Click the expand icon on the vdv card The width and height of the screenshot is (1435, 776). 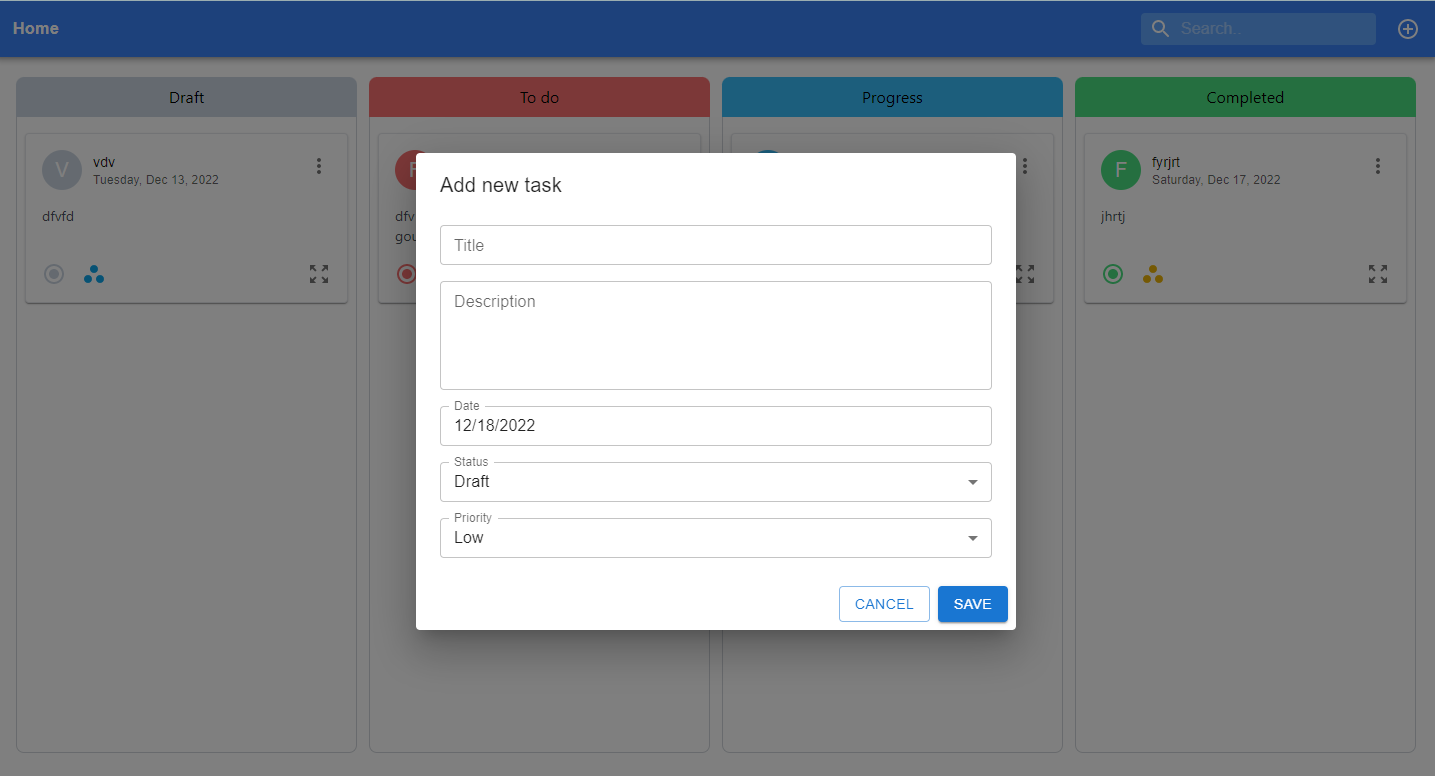(x=318, y=273)
